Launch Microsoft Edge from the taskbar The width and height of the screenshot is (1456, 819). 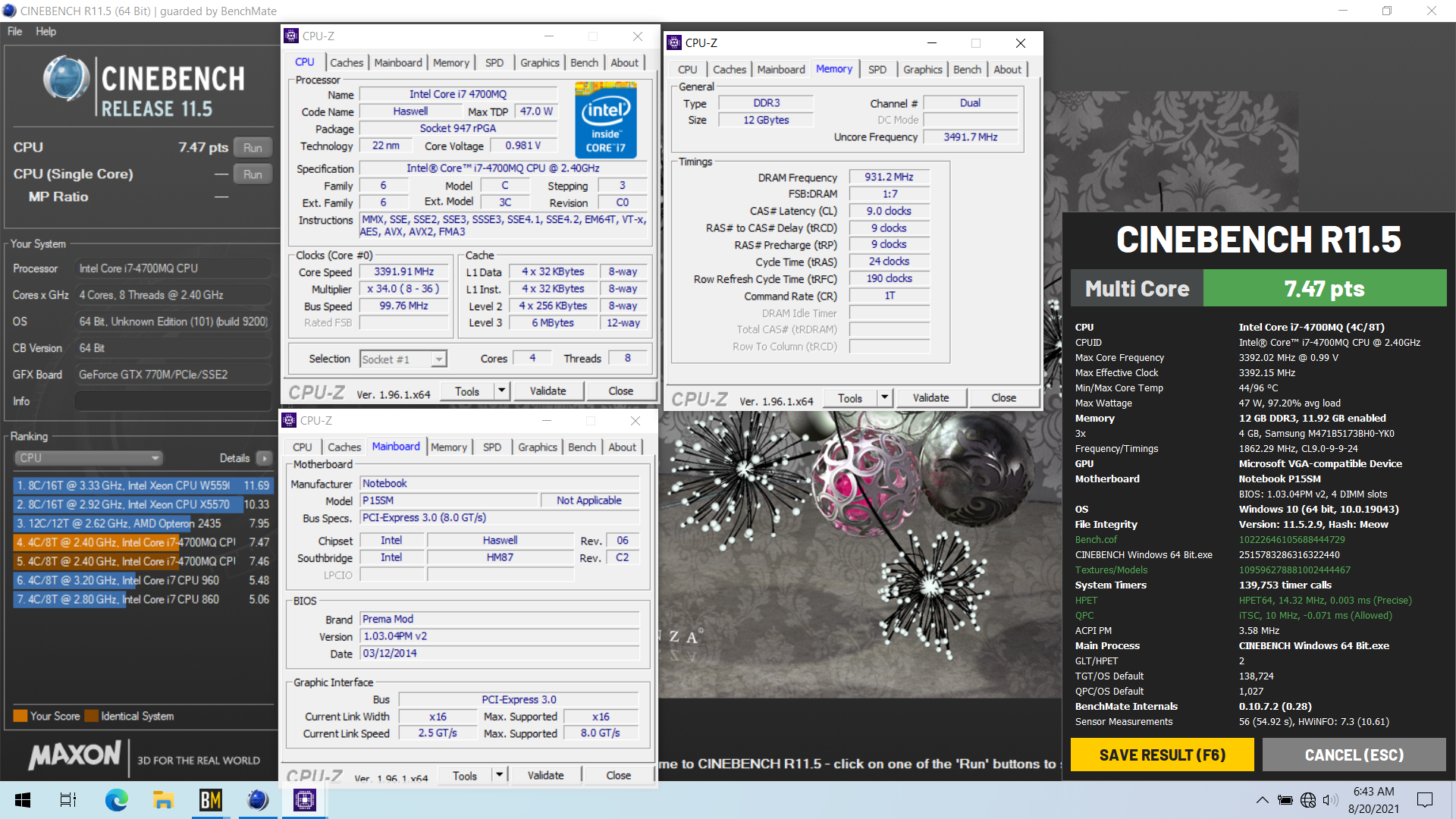pos(116,800)
